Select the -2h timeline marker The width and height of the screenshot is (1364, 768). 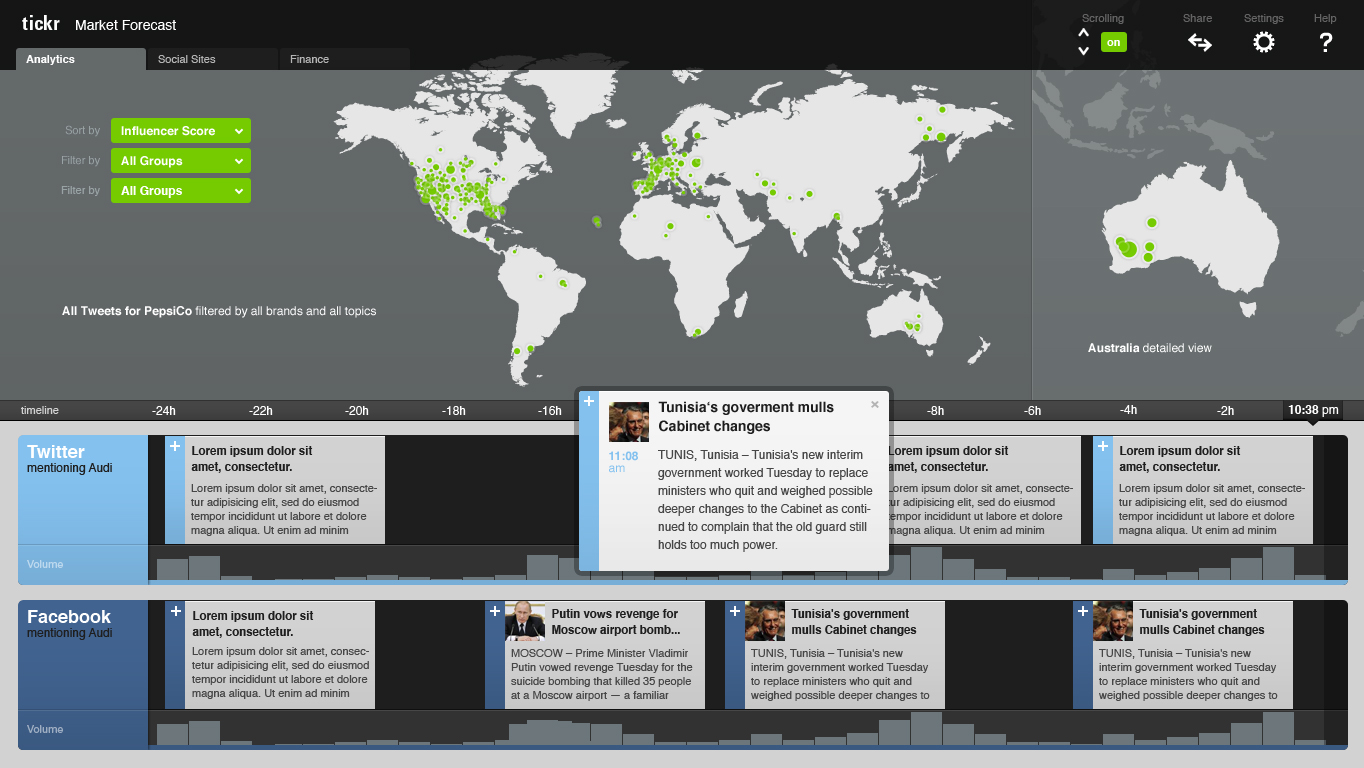coord(1226,411)
